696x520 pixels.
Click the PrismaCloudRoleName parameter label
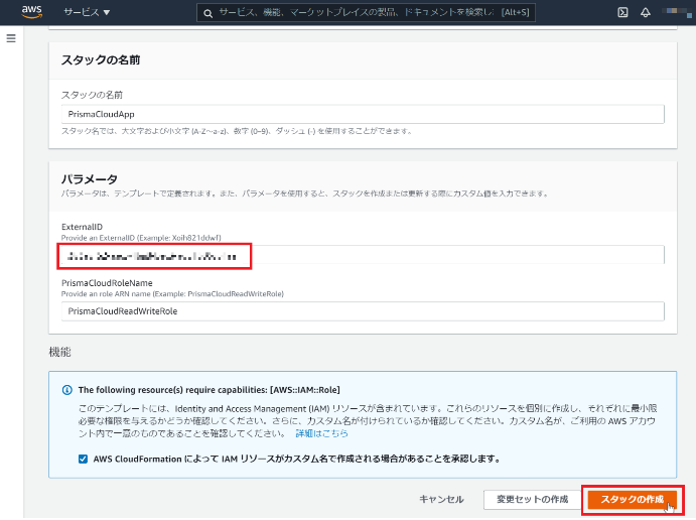(107, 283)
